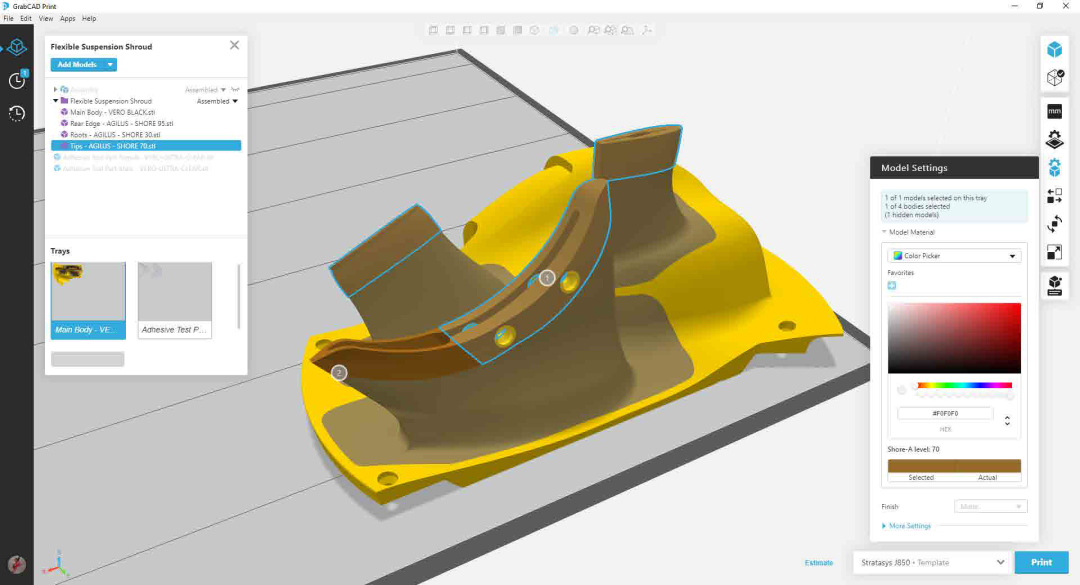Click the Print button
This screenshot has height=585, width=1080.
(x=1041, y=562)
